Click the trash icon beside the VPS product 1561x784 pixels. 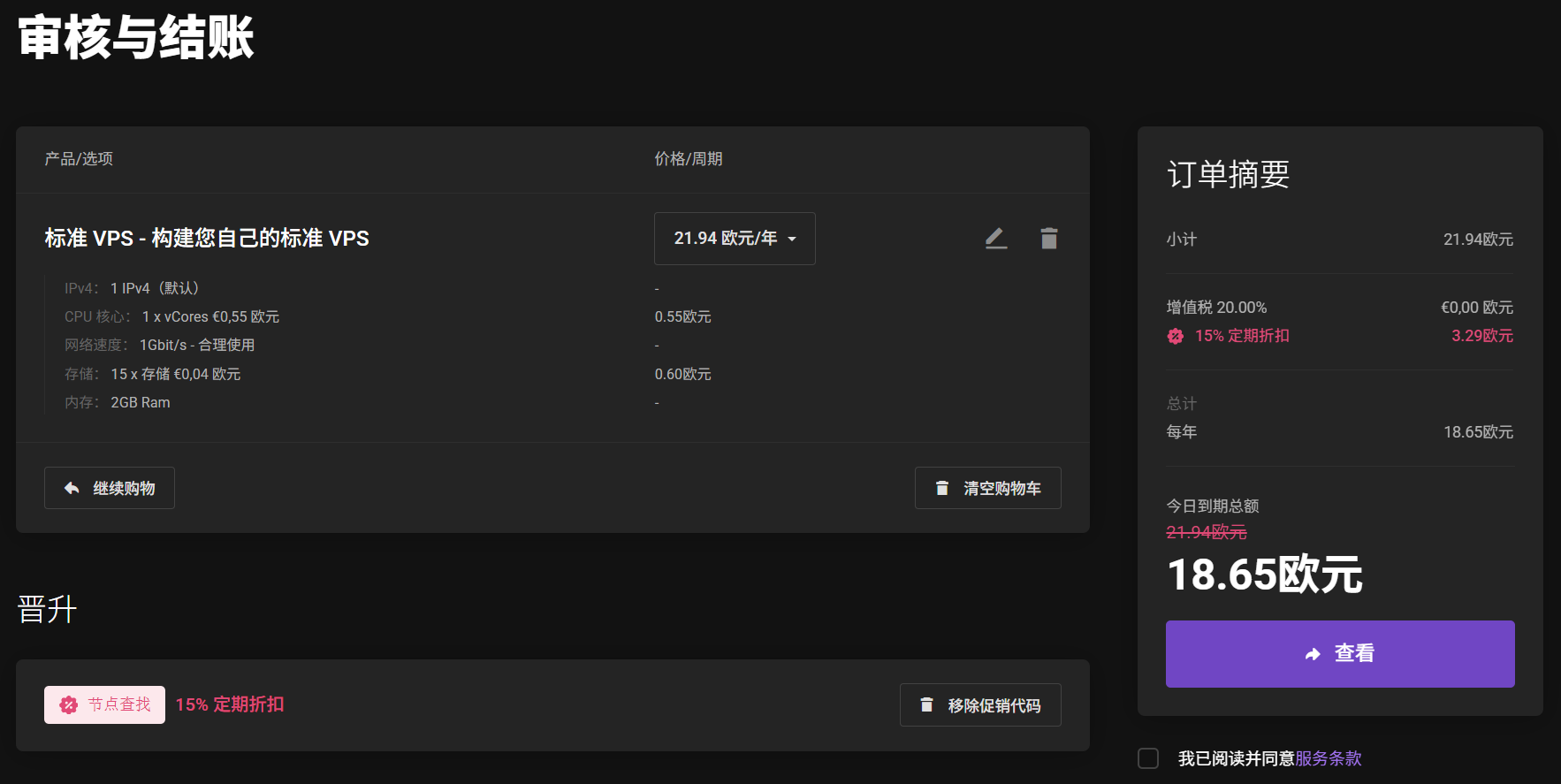point(1048,238)
